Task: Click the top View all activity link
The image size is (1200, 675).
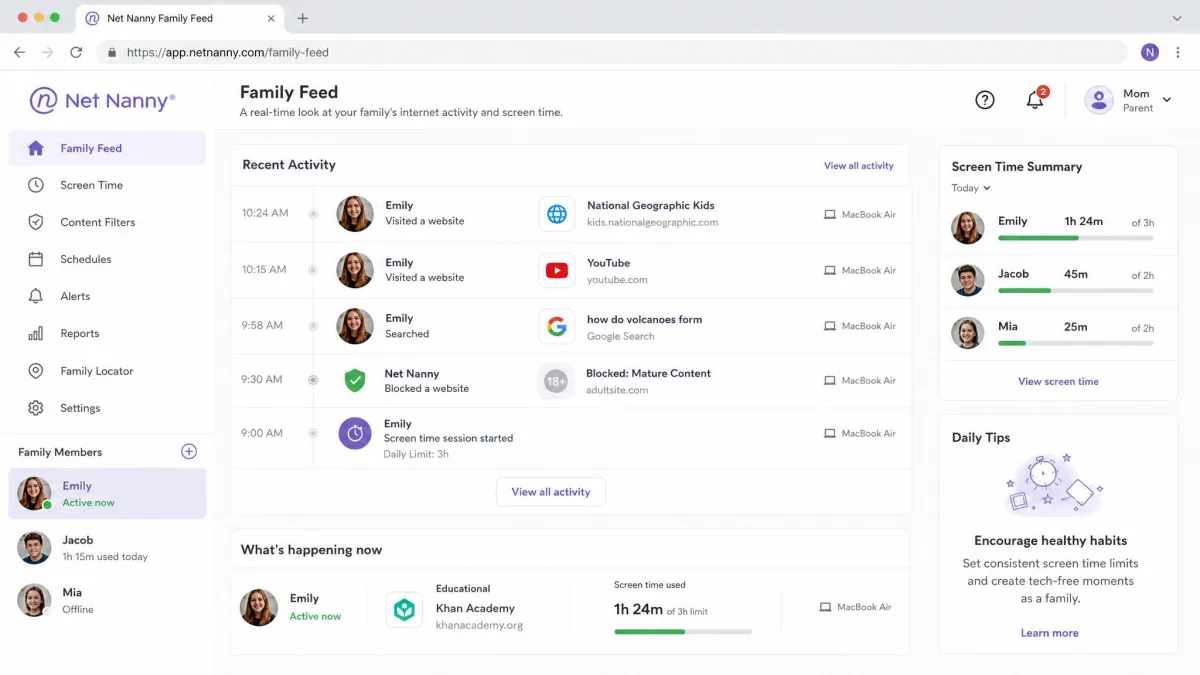Action: point(859,166)
